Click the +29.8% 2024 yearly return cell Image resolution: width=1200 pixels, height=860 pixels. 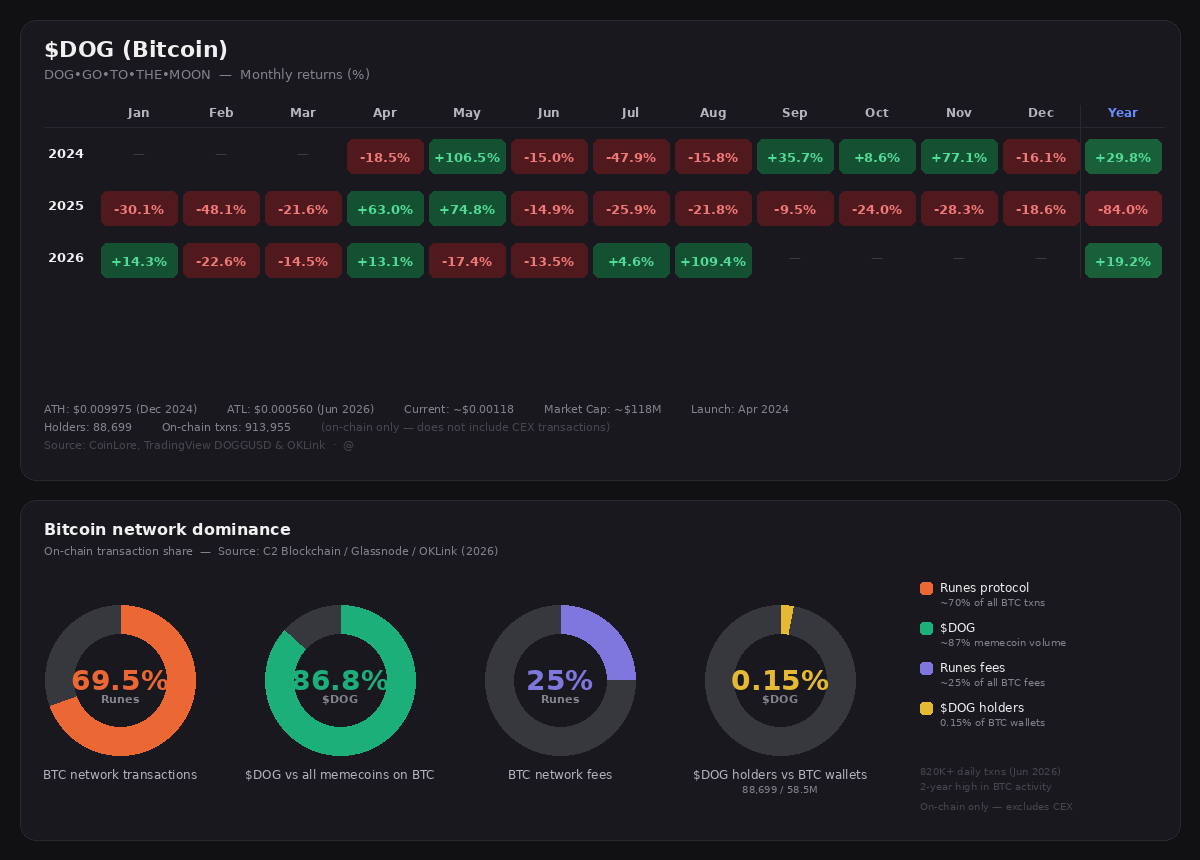point(1123,157)
